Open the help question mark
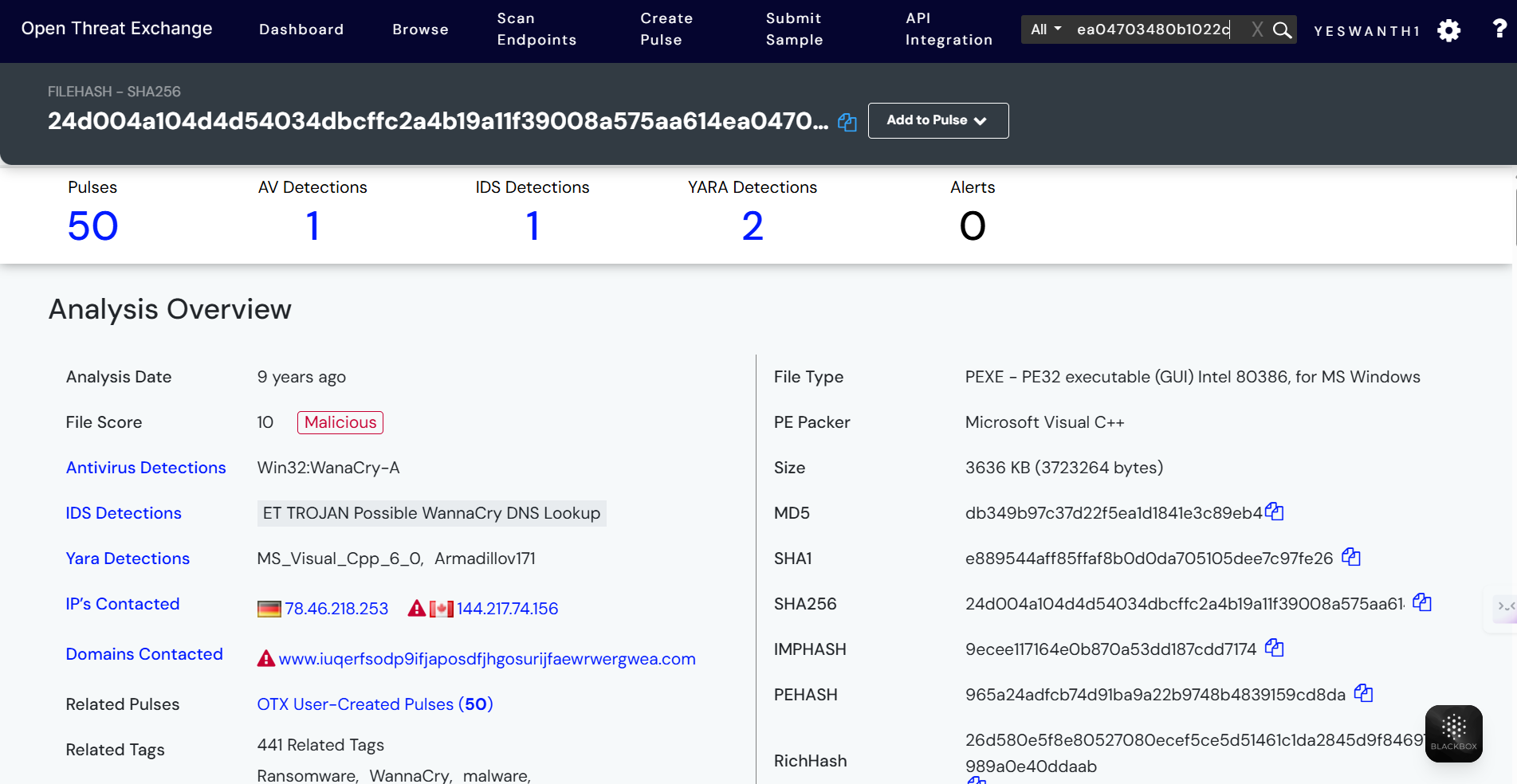1517x784 pixels. pyautogui.click(x=1499, y=29)
